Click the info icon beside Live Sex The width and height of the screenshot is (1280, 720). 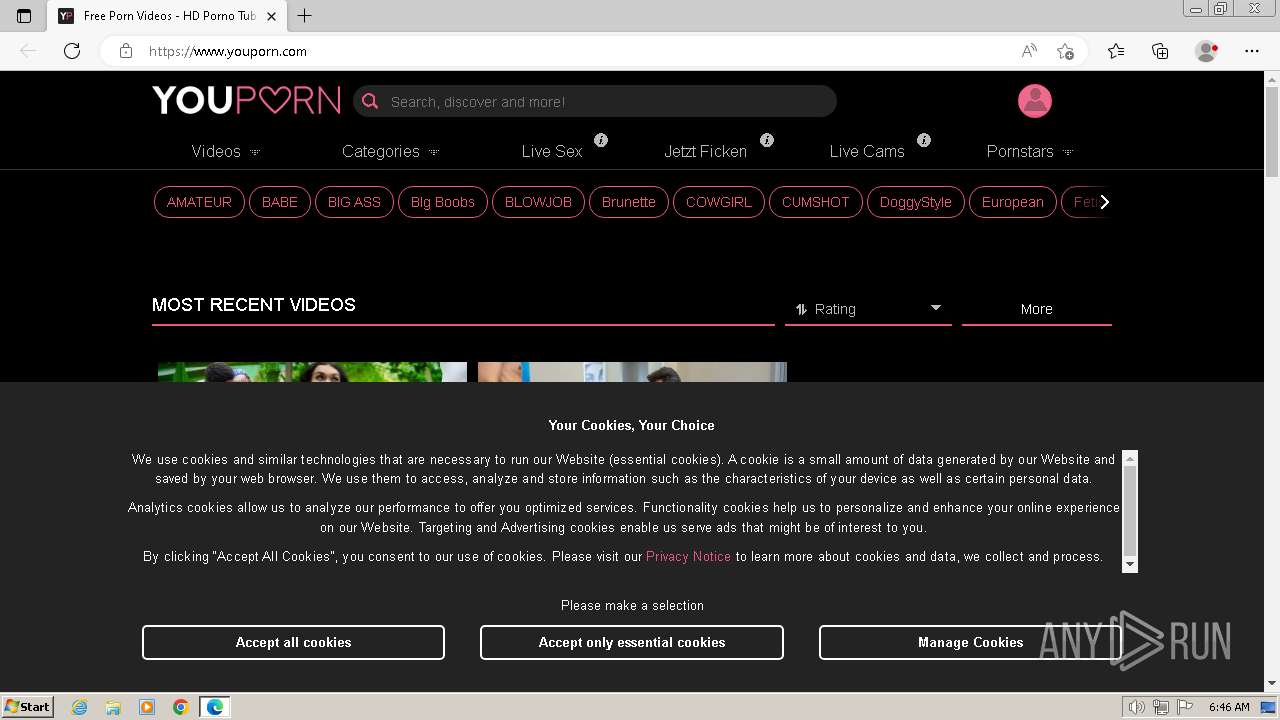click(x=601, y=140)
